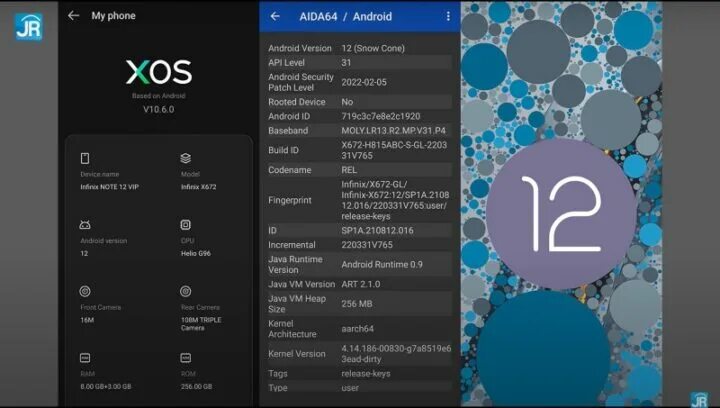Go back from My phone screen

tap(73, 16)
